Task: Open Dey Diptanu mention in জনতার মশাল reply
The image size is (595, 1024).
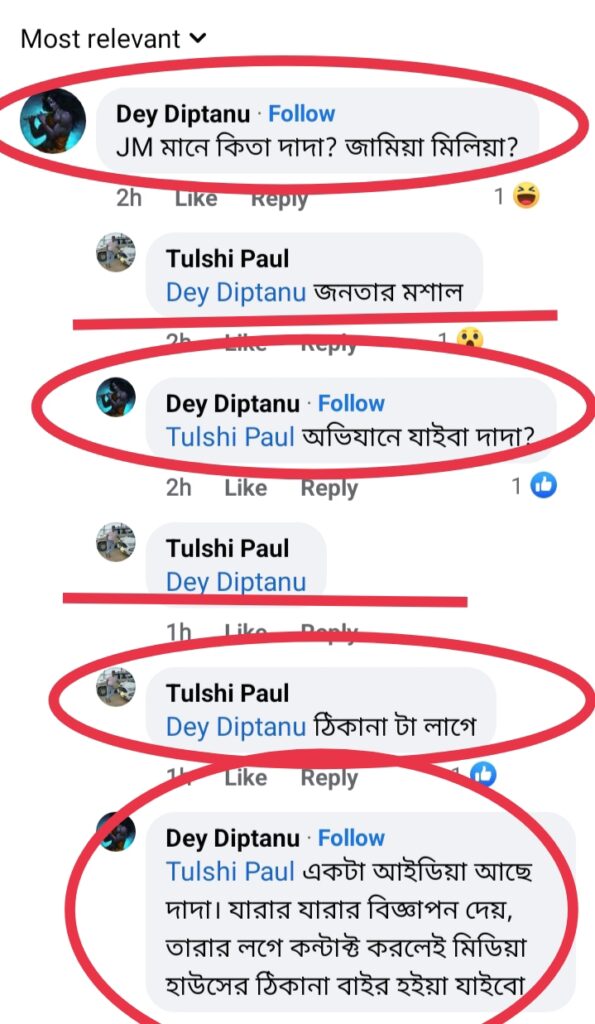Action: click(x=236, y=293)
